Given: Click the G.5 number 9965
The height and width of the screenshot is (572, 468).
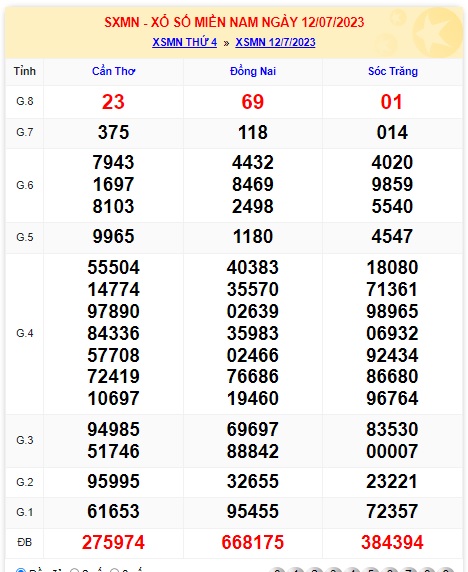Looking at the screenshot, I should (113, 236).
